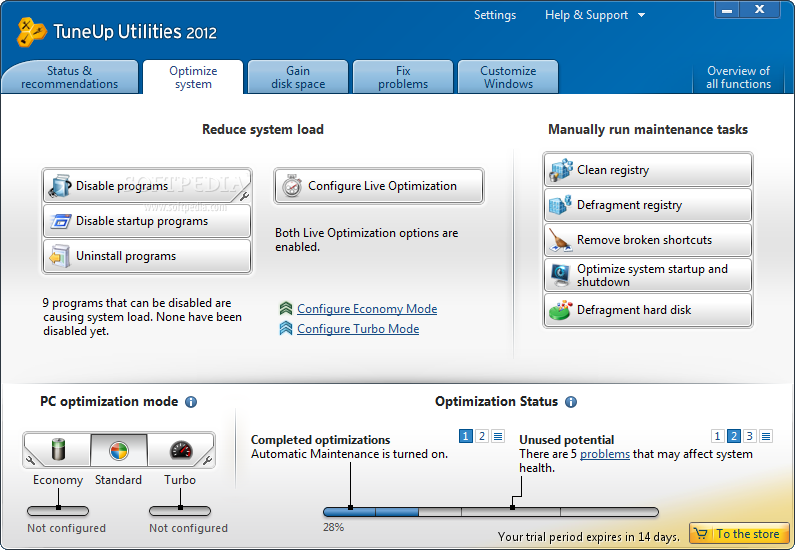Open Settings in the top bar

(495, 15)
